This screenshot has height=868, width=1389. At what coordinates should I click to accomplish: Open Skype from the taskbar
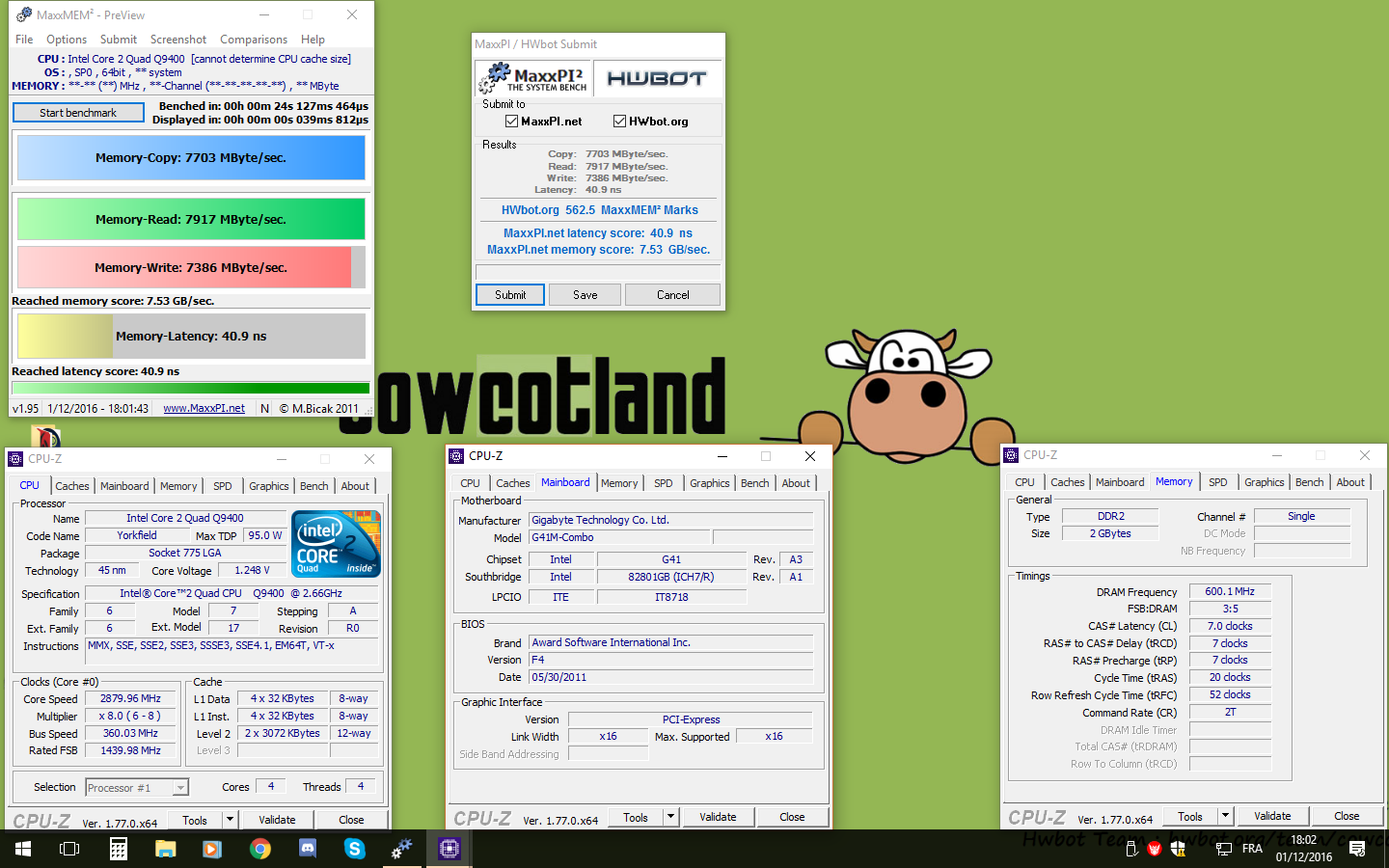click(355, 849)
